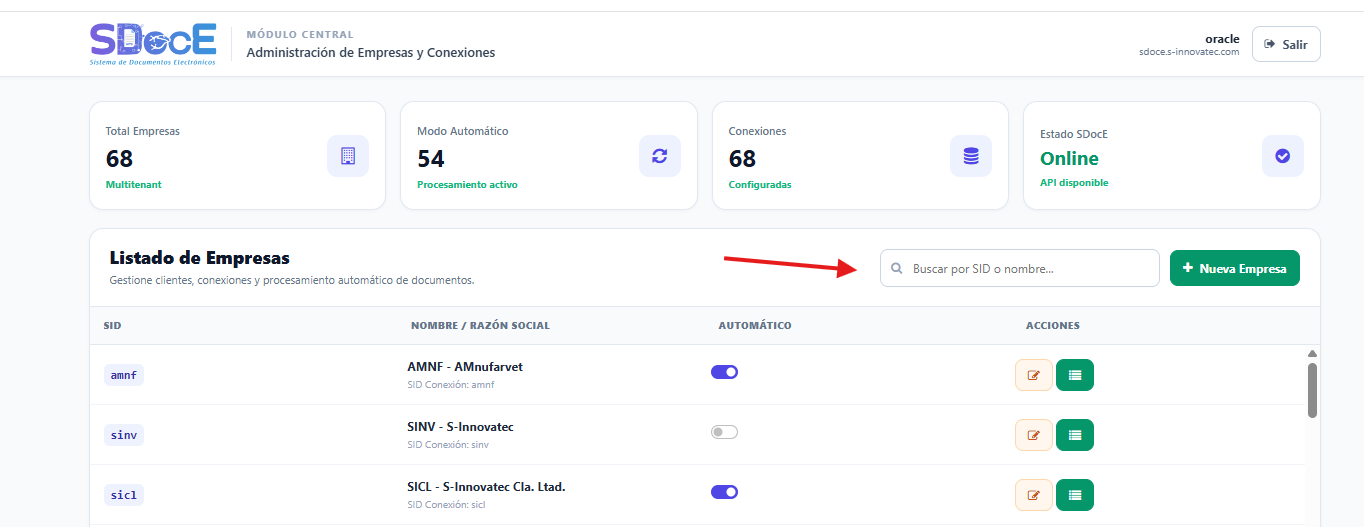Click the sinv SID badge

(x=124, y=435)
